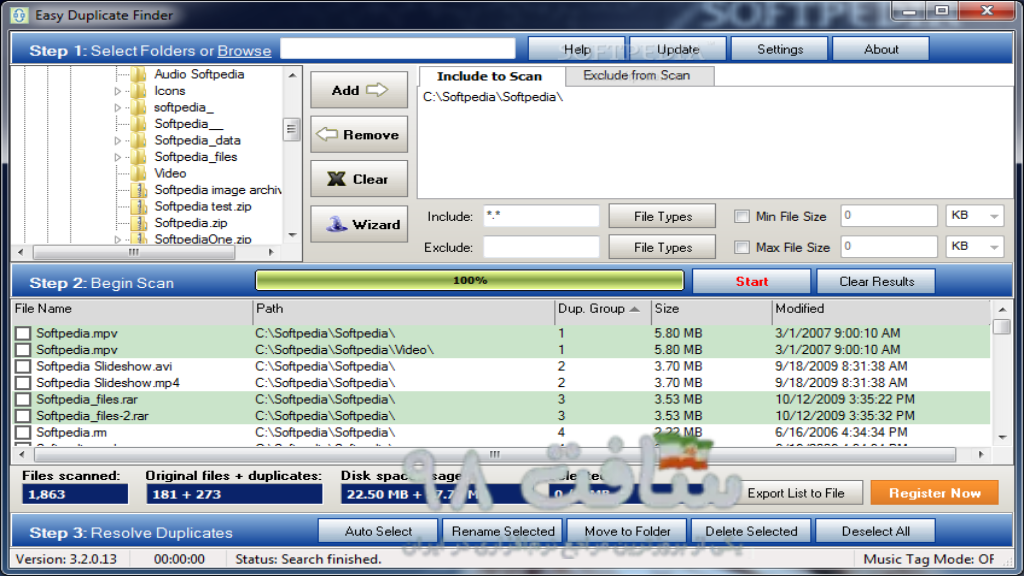Check the Softpedia.m row checkbox
Screen dimensions: 1024x576
[x=23, y=432]
